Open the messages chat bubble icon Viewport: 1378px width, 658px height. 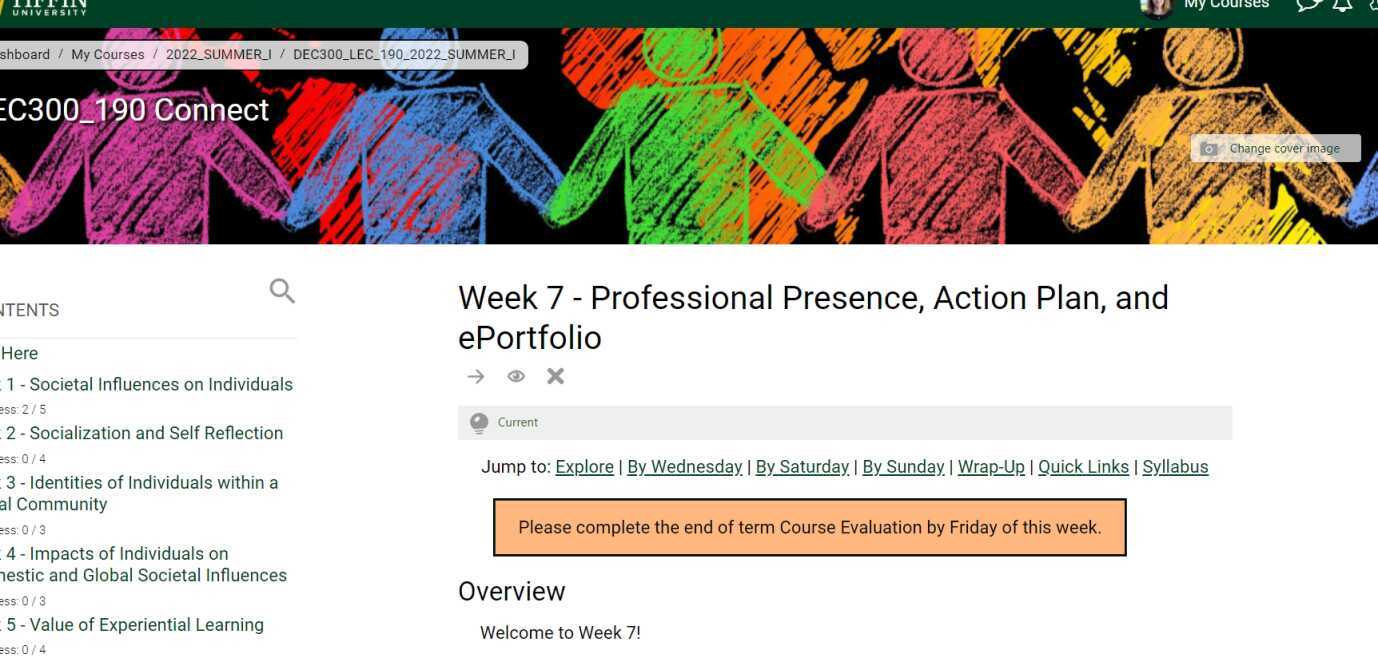[1308, 5]
